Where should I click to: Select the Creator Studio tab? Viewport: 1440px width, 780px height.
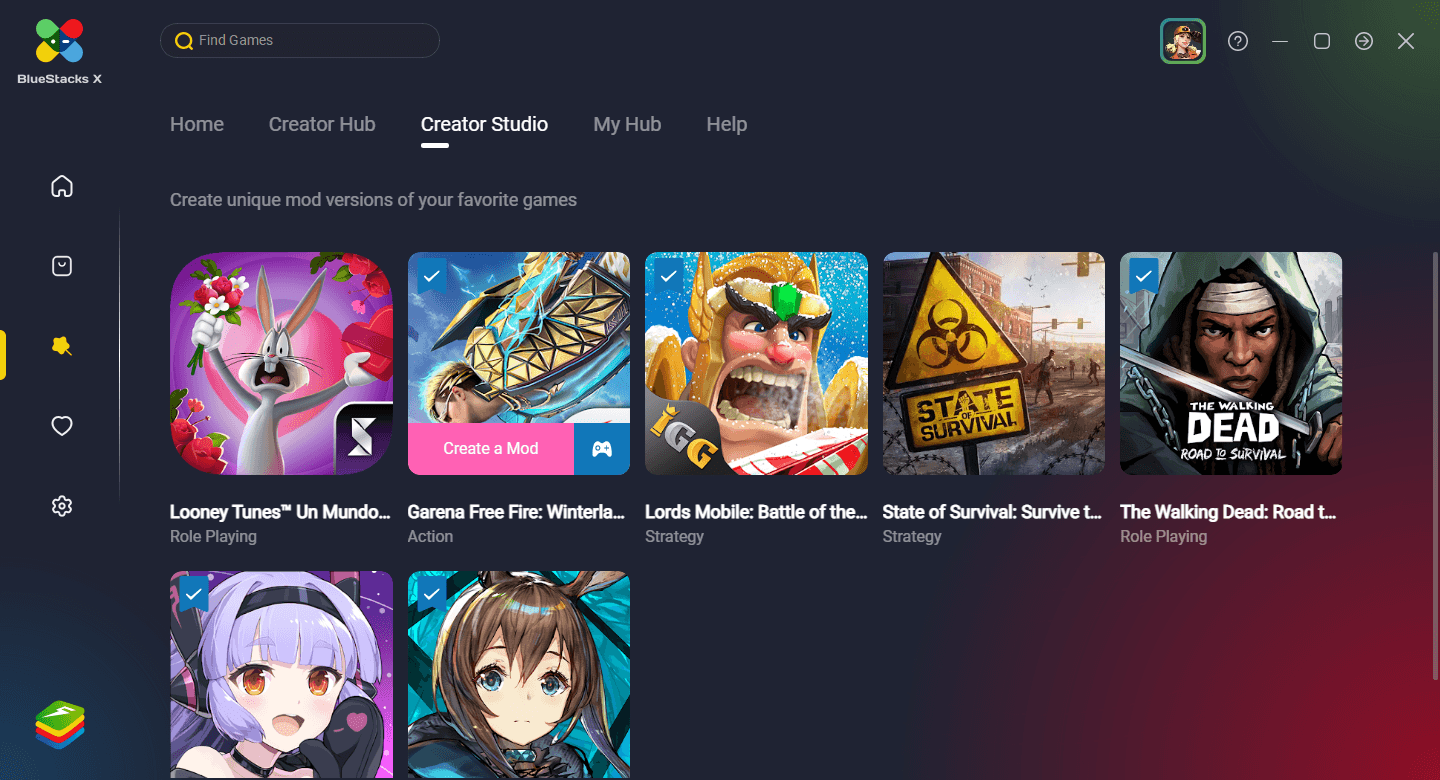coord(484,124)
